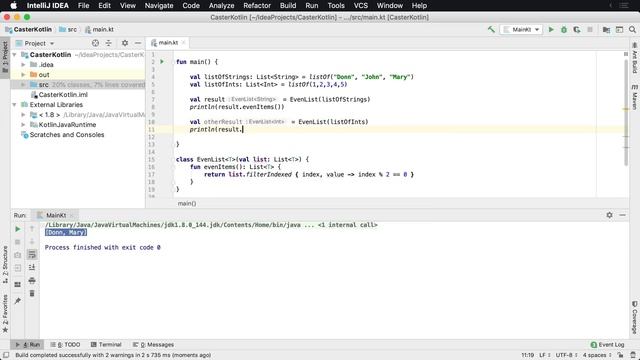Open Search Everywhere magnifier icon

[632, 29]
